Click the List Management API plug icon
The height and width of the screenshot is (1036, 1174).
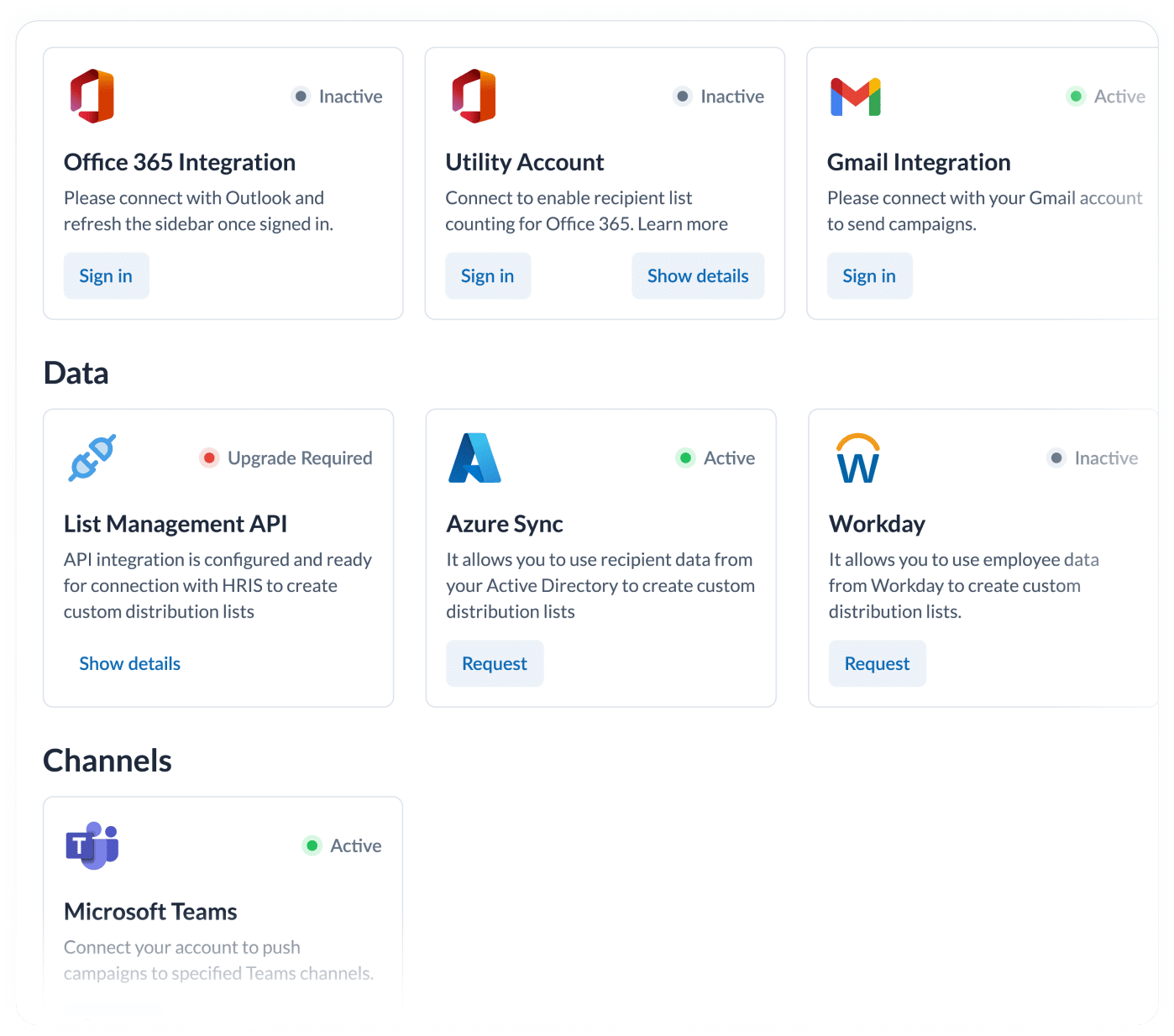(92, 458)
